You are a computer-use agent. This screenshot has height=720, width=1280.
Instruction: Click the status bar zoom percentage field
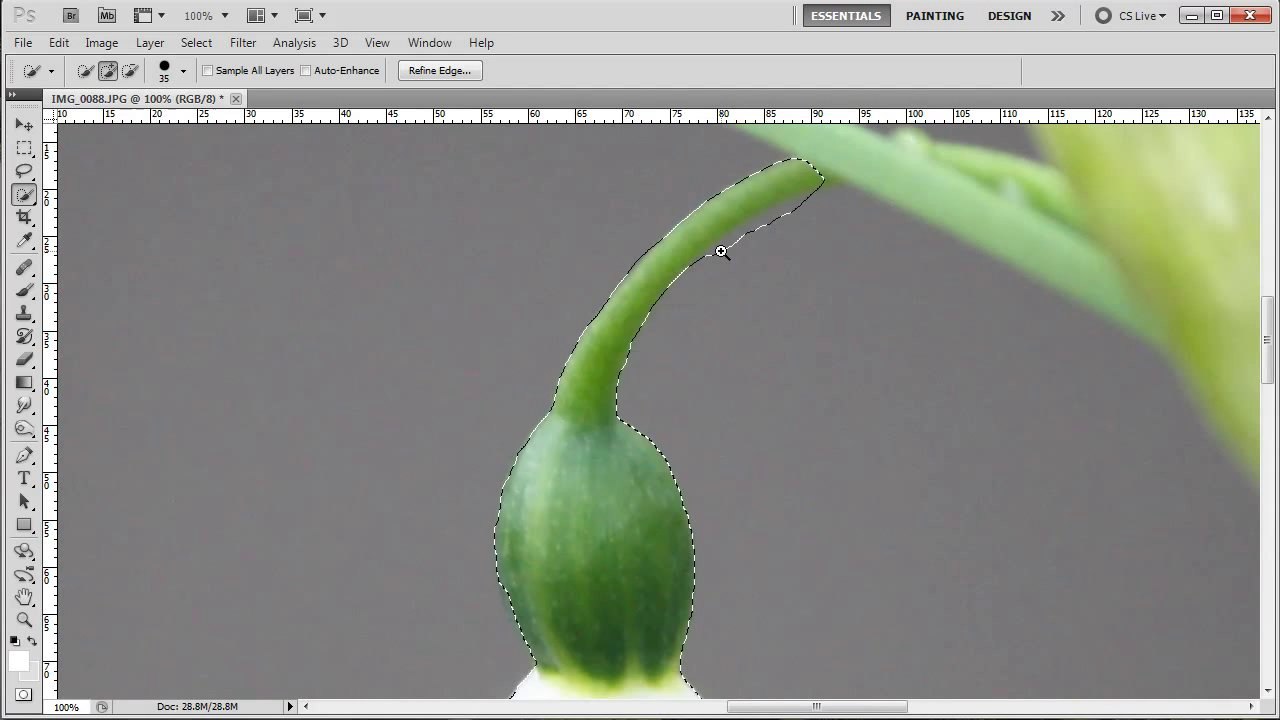[x=66, y=707]
